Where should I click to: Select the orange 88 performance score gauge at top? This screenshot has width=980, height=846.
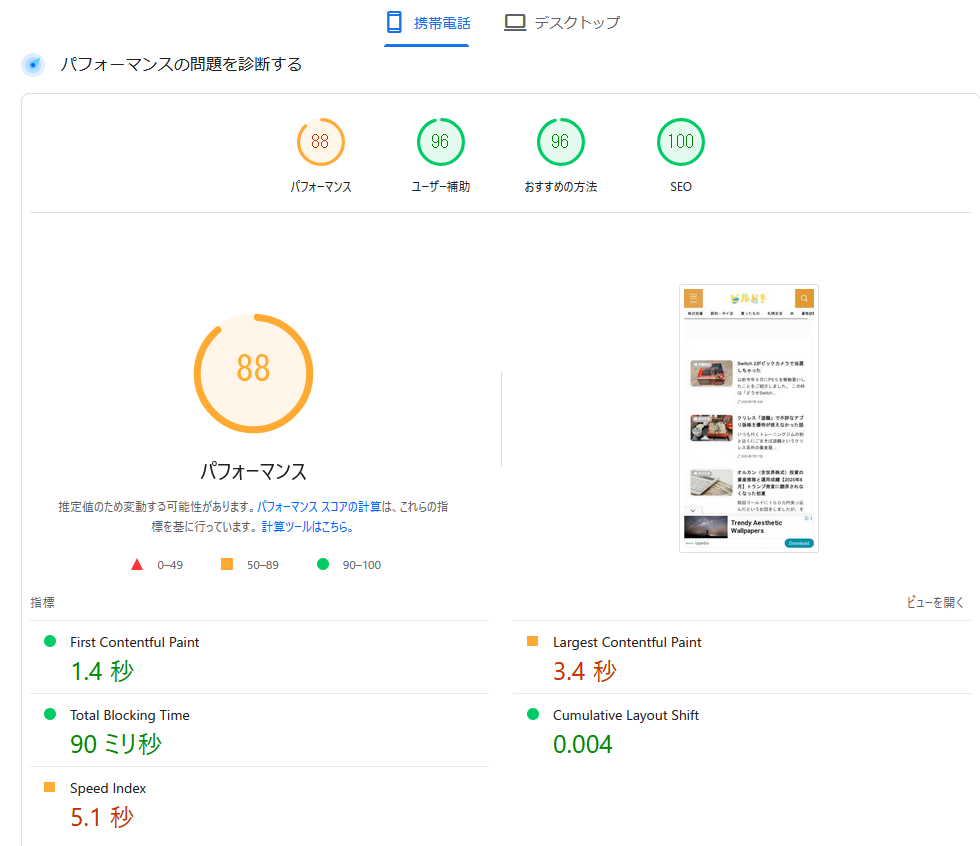tap(320, 142)
